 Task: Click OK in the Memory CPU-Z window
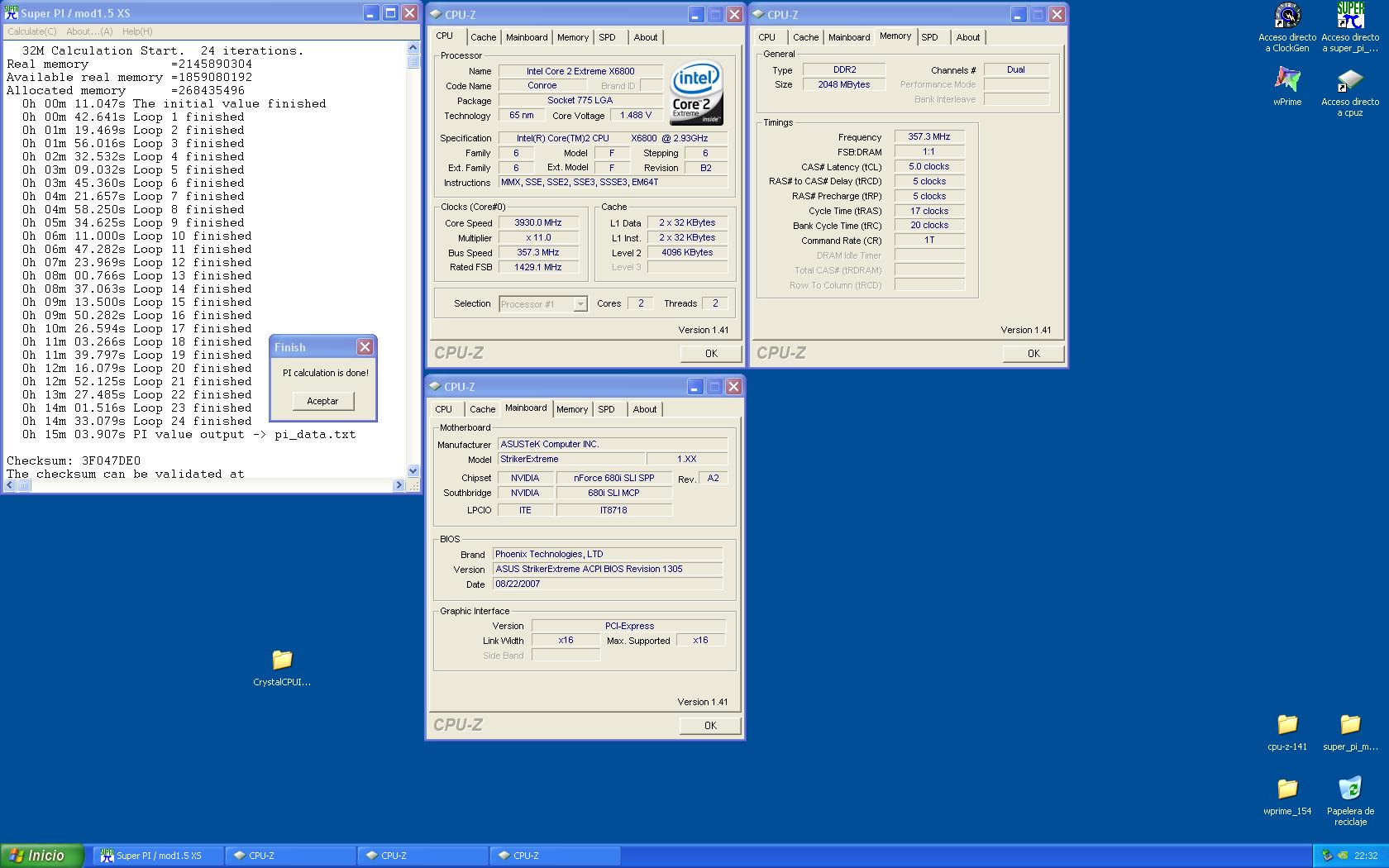tap(1033, 353)
